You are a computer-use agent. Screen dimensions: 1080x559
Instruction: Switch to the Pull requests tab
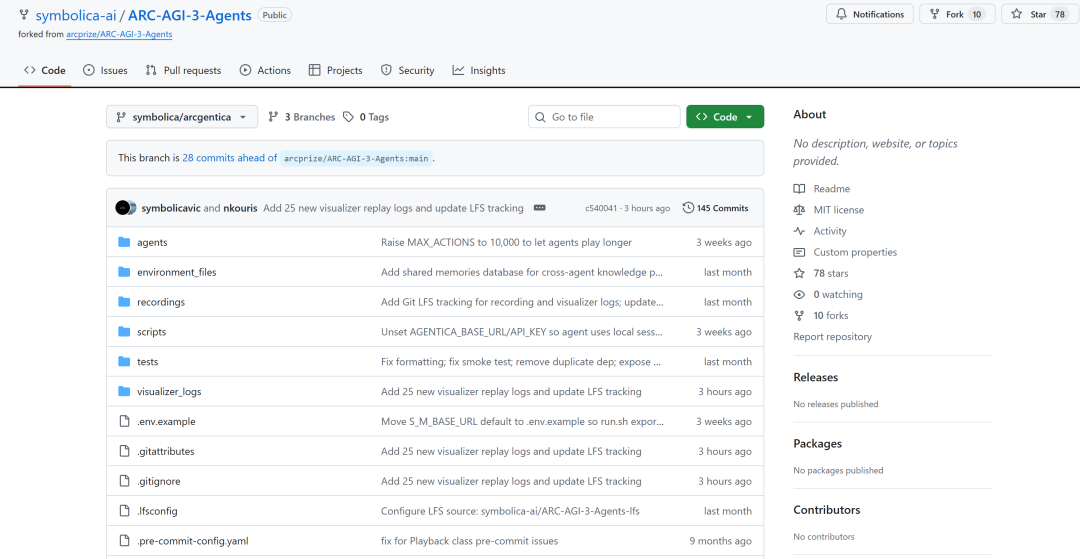[183, 70]
